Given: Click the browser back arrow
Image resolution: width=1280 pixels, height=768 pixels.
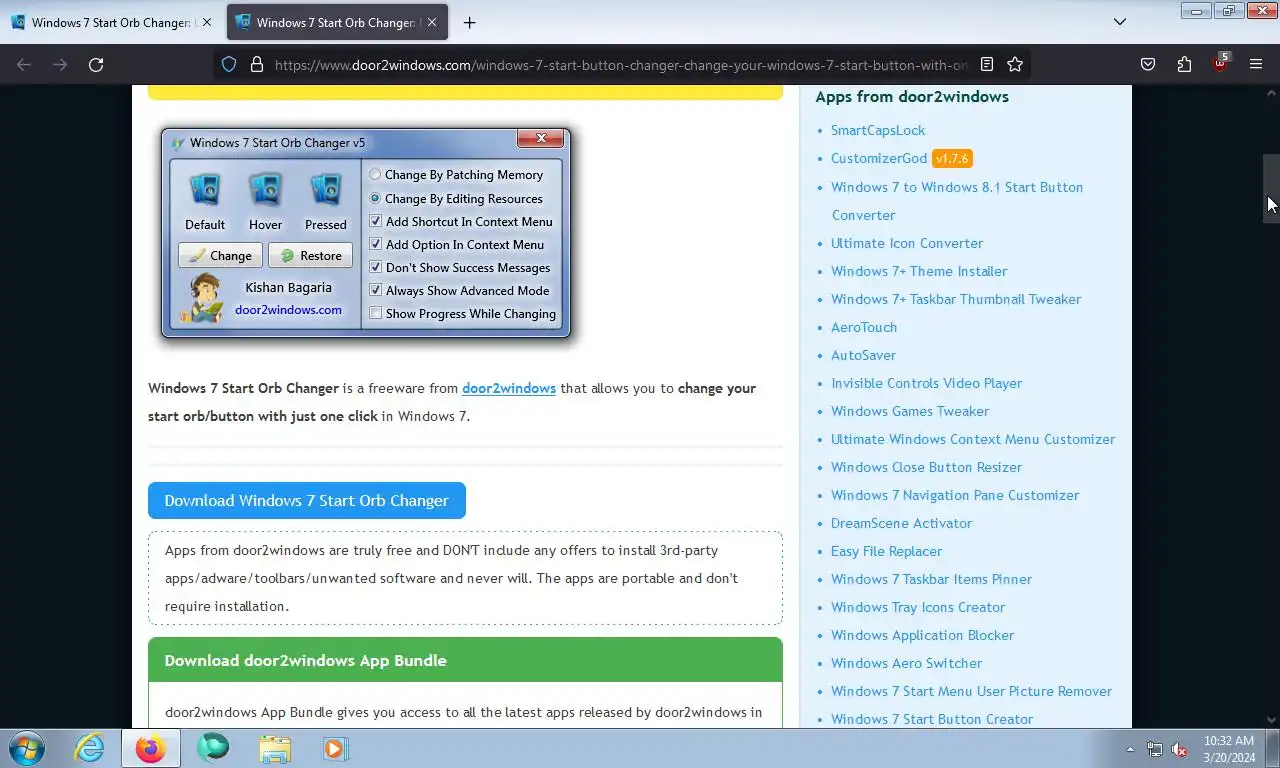Looking at the screenshot, I should pyautogui.click(x=24, y=64).
